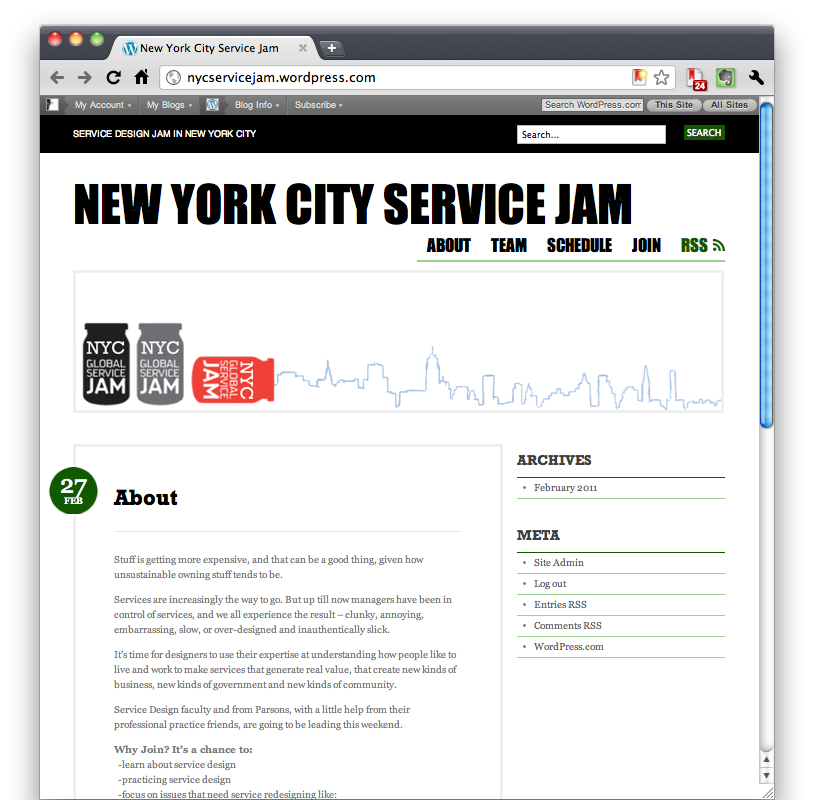The height and width of the screenshot is (800, 814).
Task: Toggle the bookmark star for this page
Action: pyautogui.click(x=660, y=76)
